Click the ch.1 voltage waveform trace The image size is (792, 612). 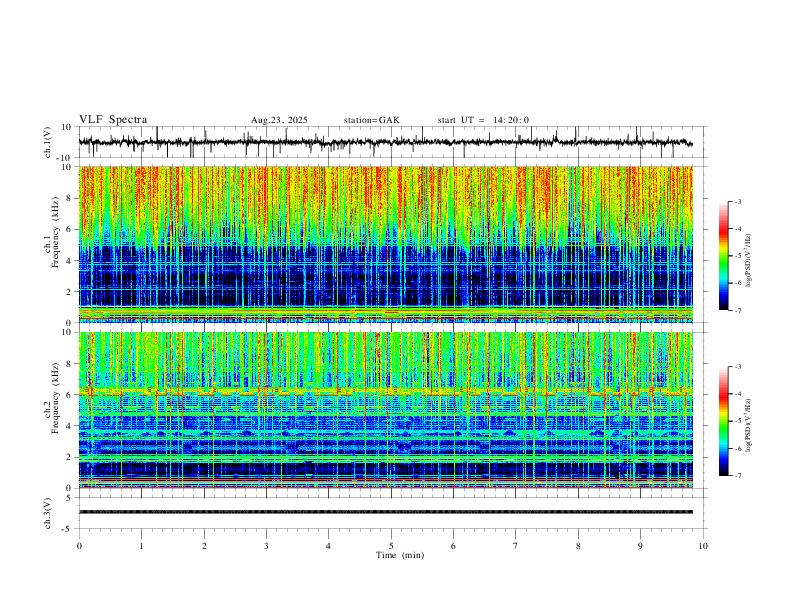click(385, 142)
